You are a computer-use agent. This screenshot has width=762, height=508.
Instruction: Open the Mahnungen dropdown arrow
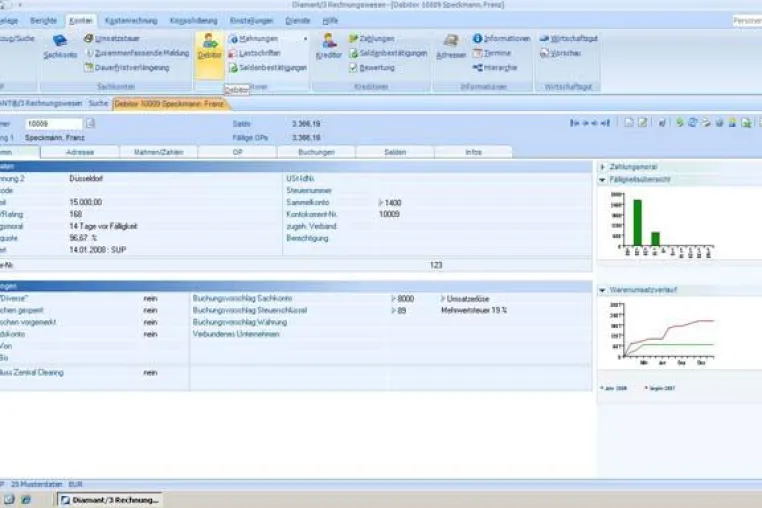pyautogui.click(x=306, y=39)
